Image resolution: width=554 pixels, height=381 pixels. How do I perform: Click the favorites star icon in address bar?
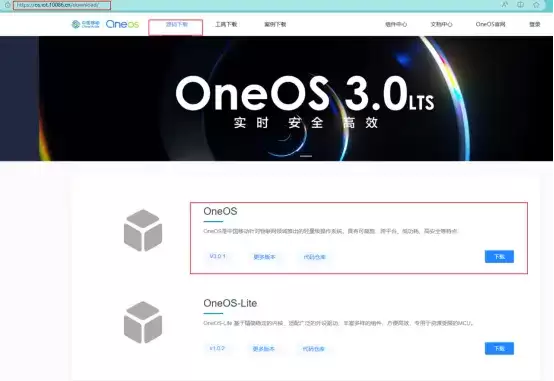tap(536, 5)
